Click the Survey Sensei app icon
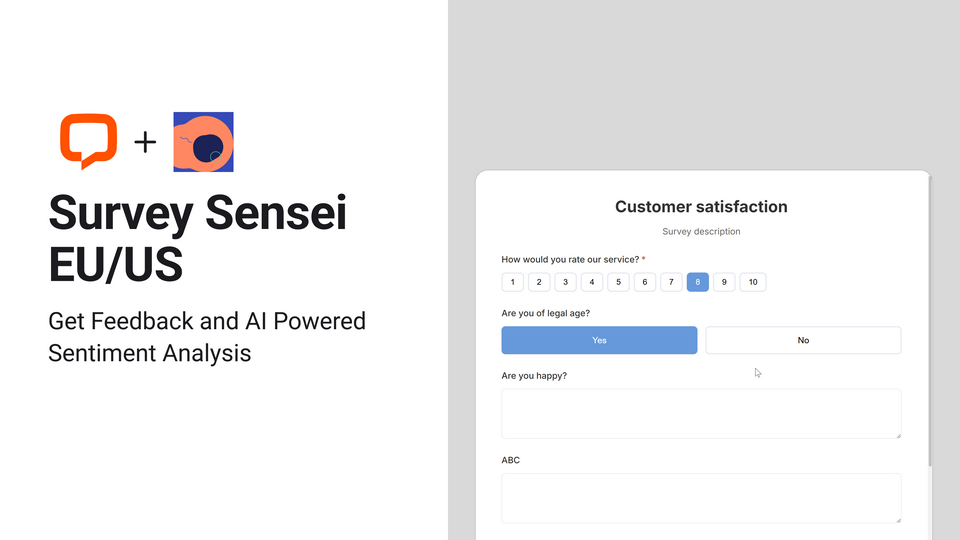Image resolution: width=960 pixels, height=540 pixels. [x=203, y=142]
